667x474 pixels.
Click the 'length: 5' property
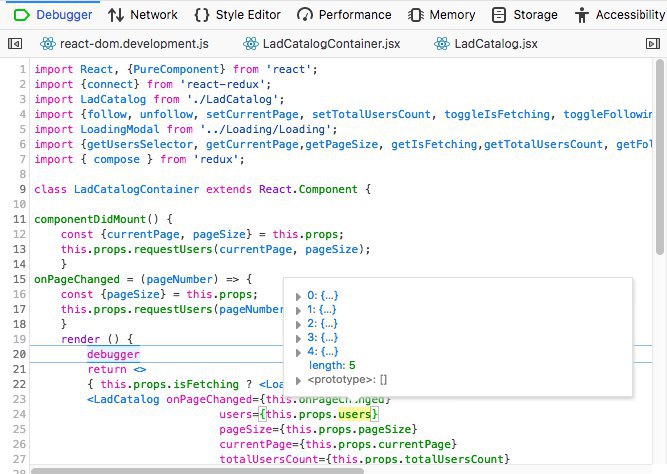tap(332, 365)
